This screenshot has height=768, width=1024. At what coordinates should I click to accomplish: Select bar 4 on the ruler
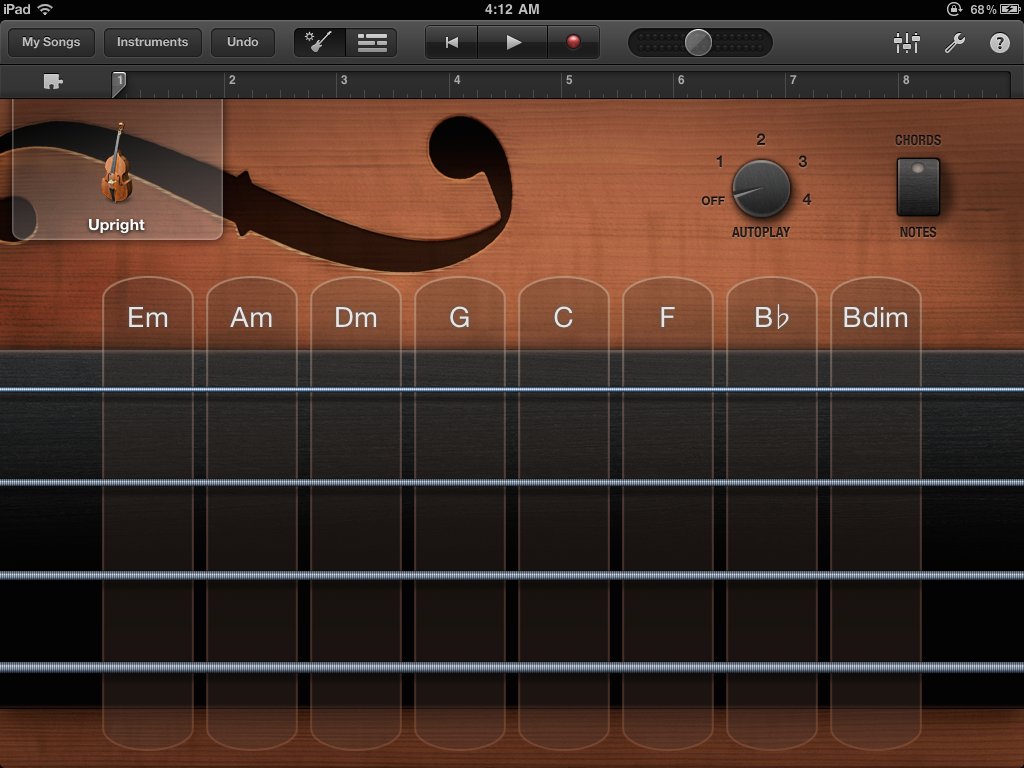coord(456,80)
